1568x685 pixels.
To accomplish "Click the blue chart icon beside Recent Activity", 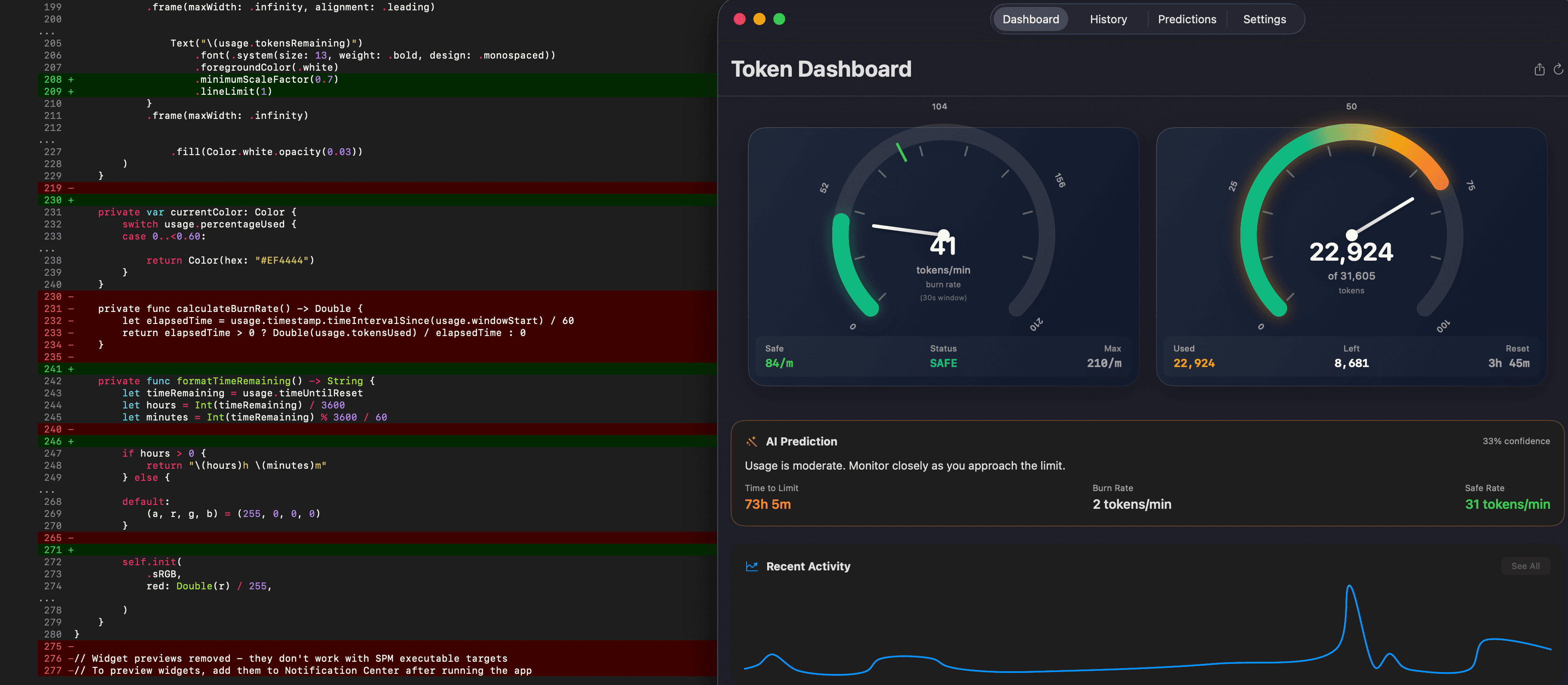I will coord(752,566).
